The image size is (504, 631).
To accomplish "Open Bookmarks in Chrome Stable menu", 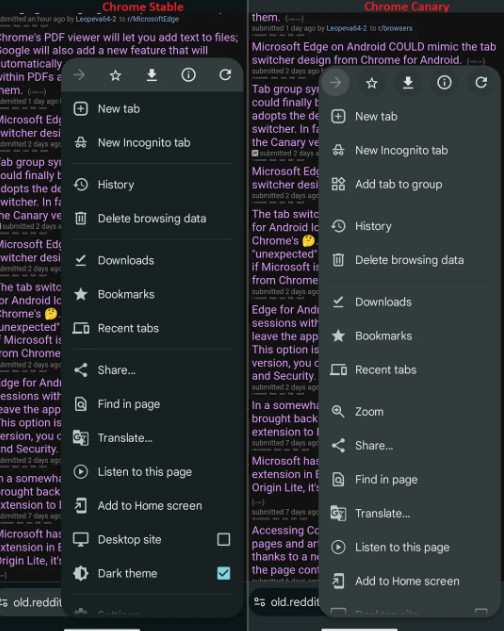I will pos(153,294).
